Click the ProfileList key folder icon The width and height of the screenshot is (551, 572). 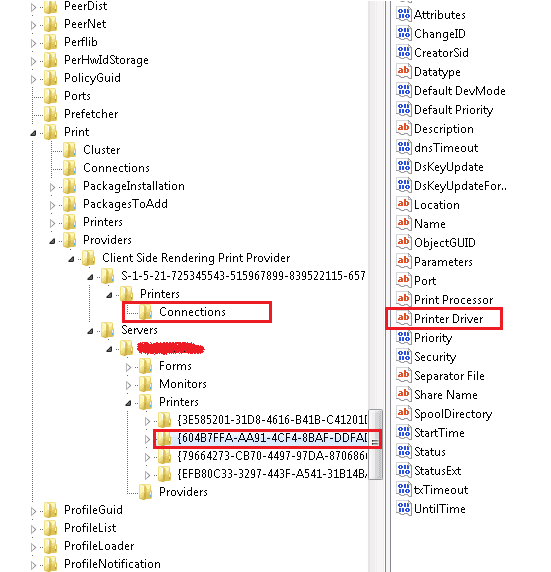pos(51,527)
